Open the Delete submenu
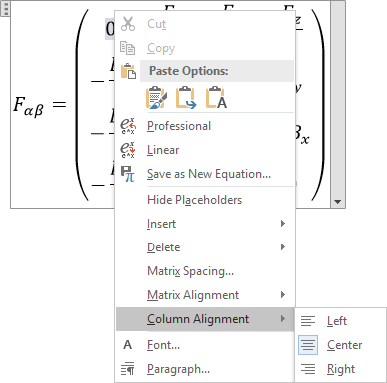The height and width of the screenshot is (383, 387). pos(205,247)
